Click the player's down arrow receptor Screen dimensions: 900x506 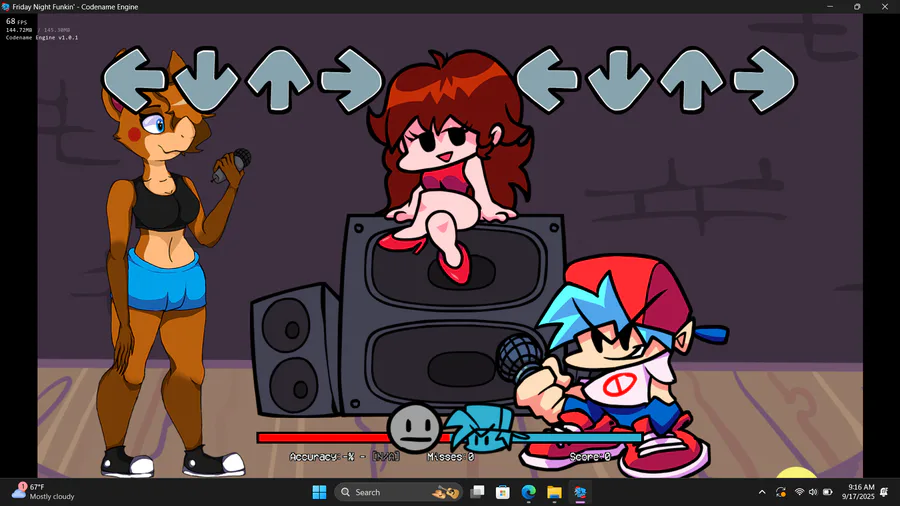click(619, 80)
